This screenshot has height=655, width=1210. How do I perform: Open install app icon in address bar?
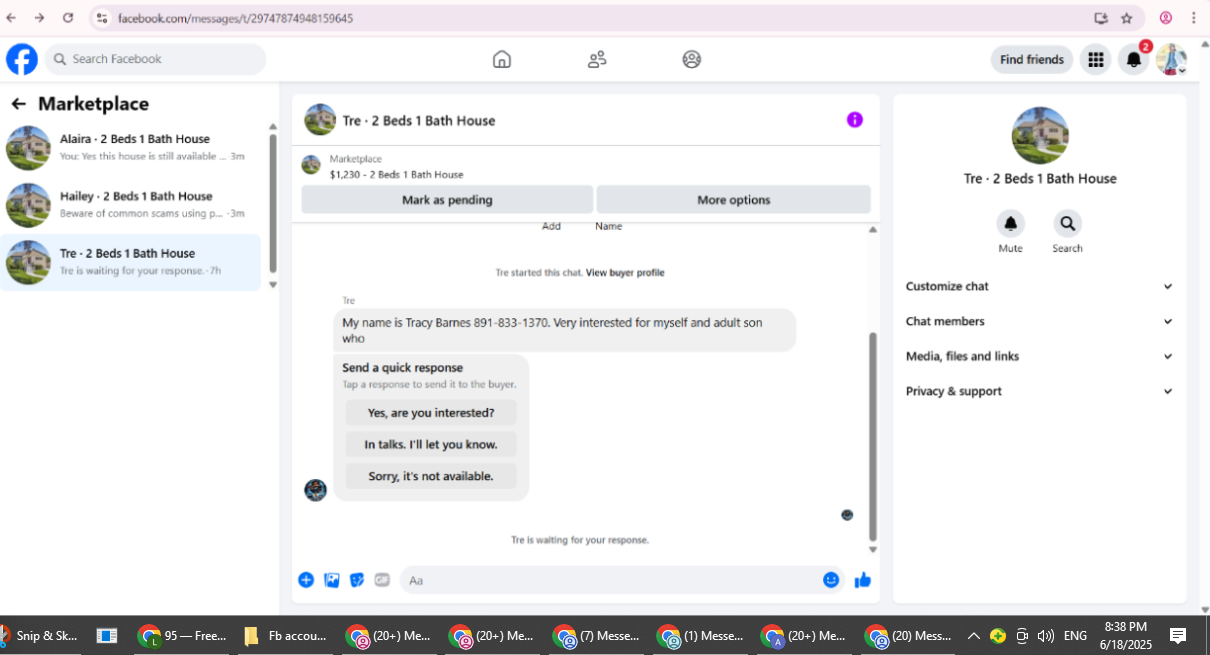[x=1101, y=18]
